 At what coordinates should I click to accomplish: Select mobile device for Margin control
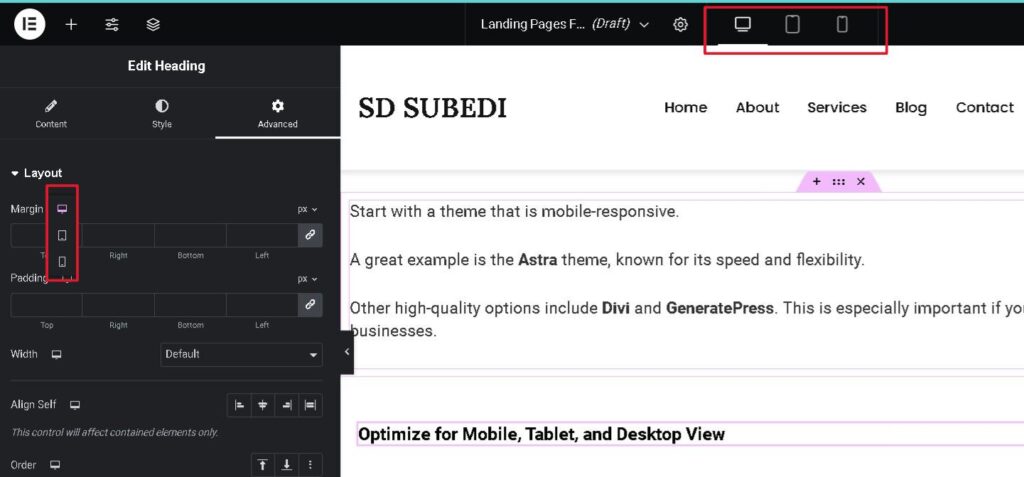click(62, 261)
